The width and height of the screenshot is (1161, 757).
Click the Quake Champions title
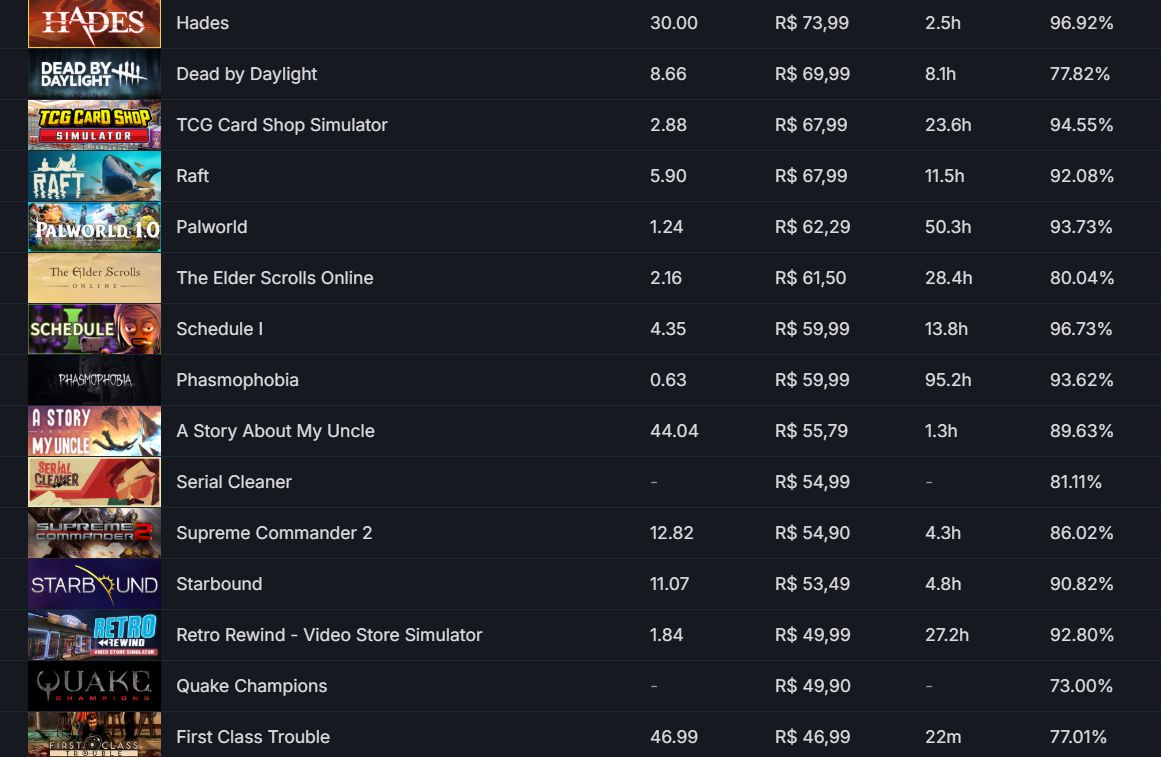click(x=252, y=686)
